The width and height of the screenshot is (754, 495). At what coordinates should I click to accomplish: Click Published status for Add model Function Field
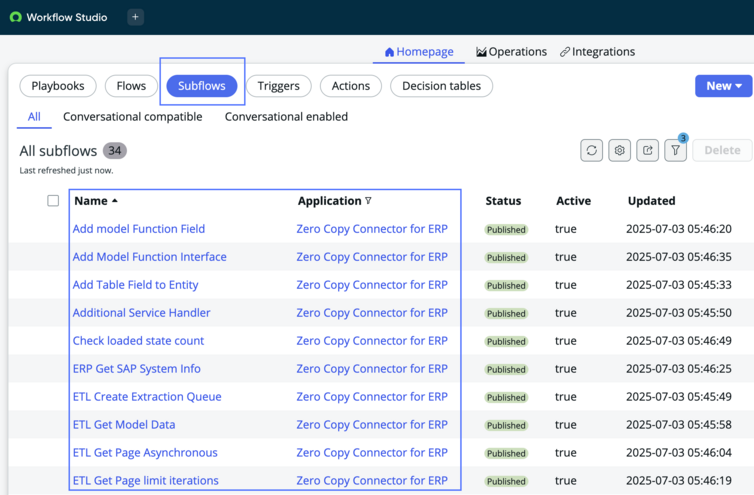coord(506,229)
